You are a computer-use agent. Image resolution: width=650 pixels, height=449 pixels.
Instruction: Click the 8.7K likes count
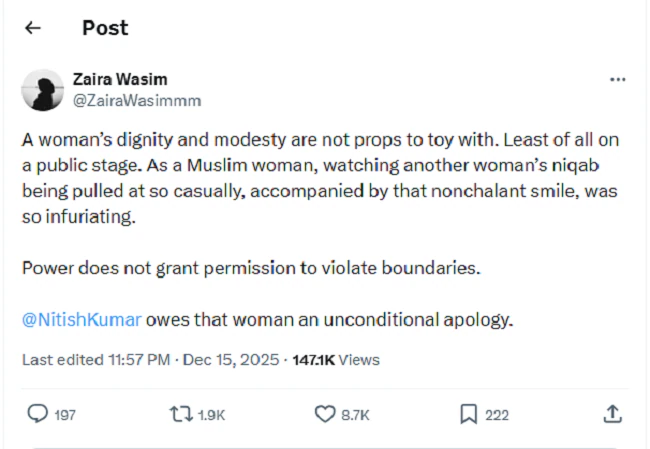coord(355,414)
